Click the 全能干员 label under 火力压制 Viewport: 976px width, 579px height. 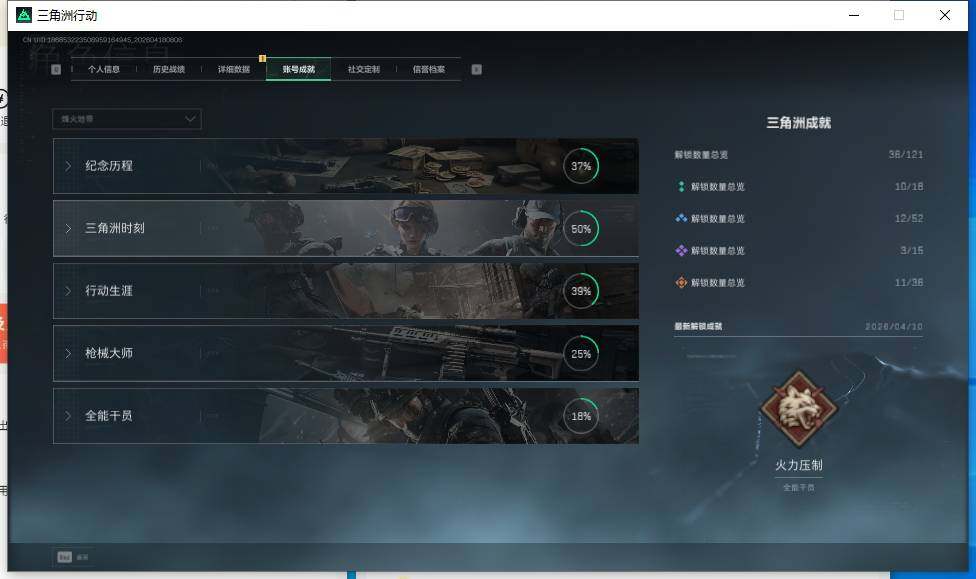tap(799, 487)
